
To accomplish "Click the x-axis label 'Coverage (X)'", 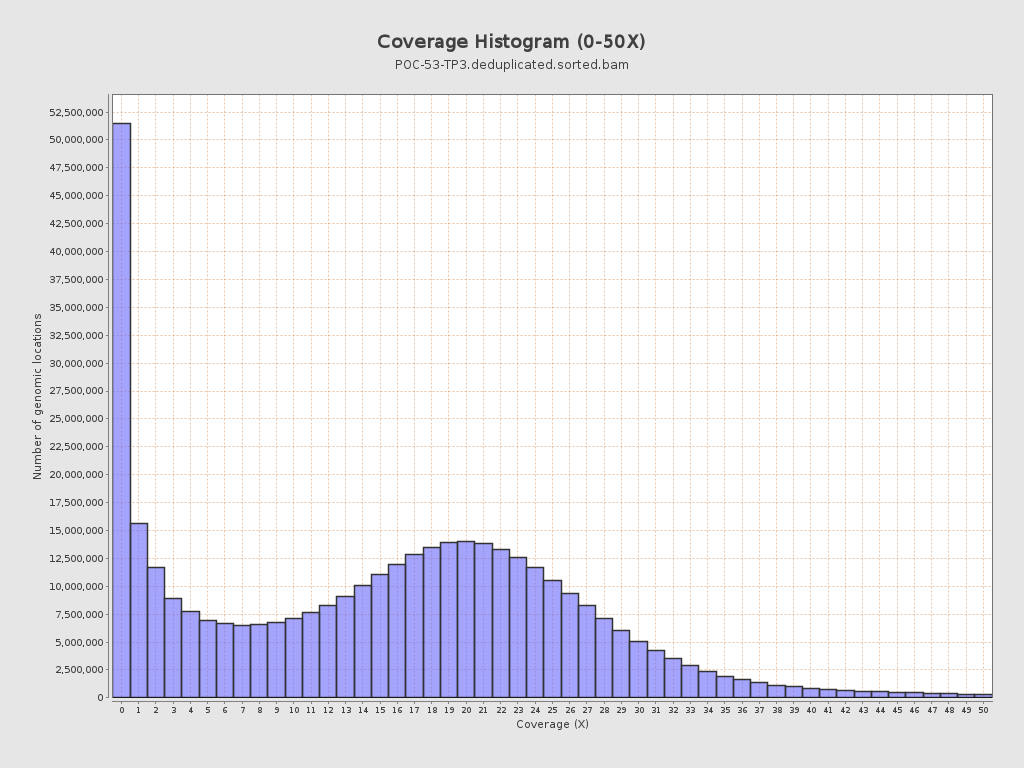I will coord(552,724).
